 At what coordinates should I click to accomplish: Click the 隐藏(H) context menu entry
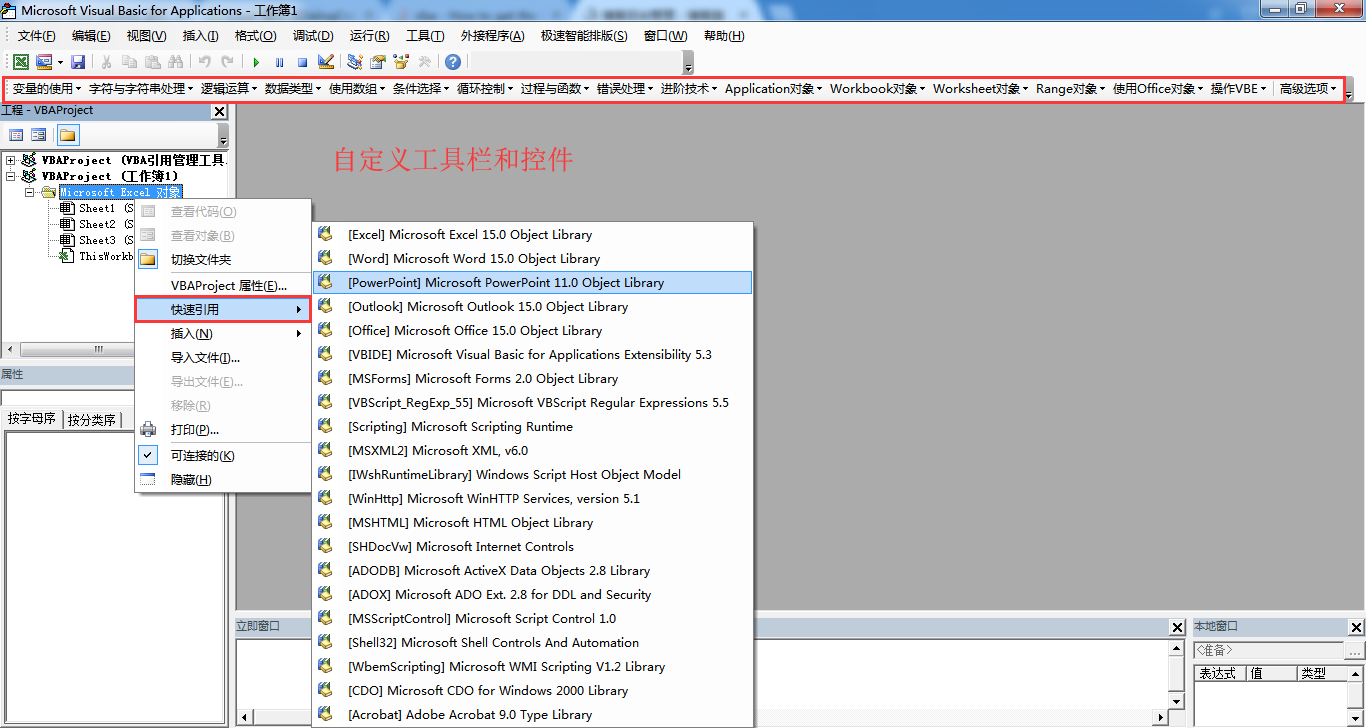(x=223, y=480)
